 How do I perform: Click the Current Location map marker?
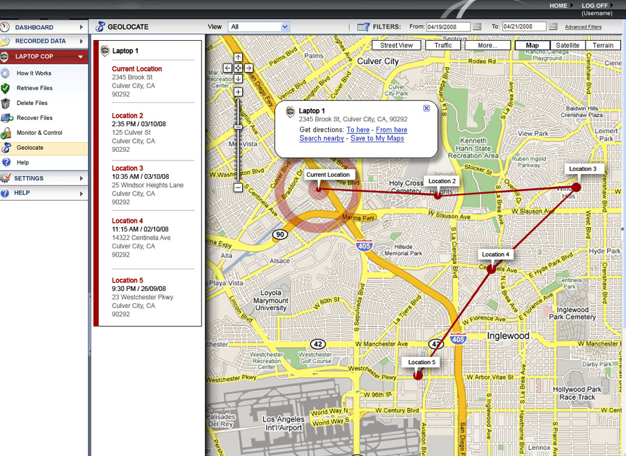click(x=319, y=189)
